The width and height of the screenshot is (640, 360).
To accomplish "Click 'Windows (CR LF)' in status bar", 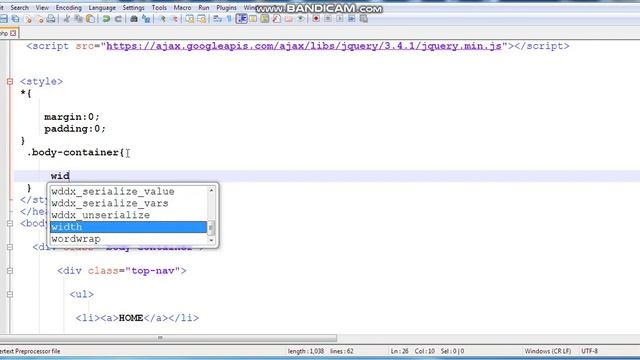I will (x=548, y=351).
